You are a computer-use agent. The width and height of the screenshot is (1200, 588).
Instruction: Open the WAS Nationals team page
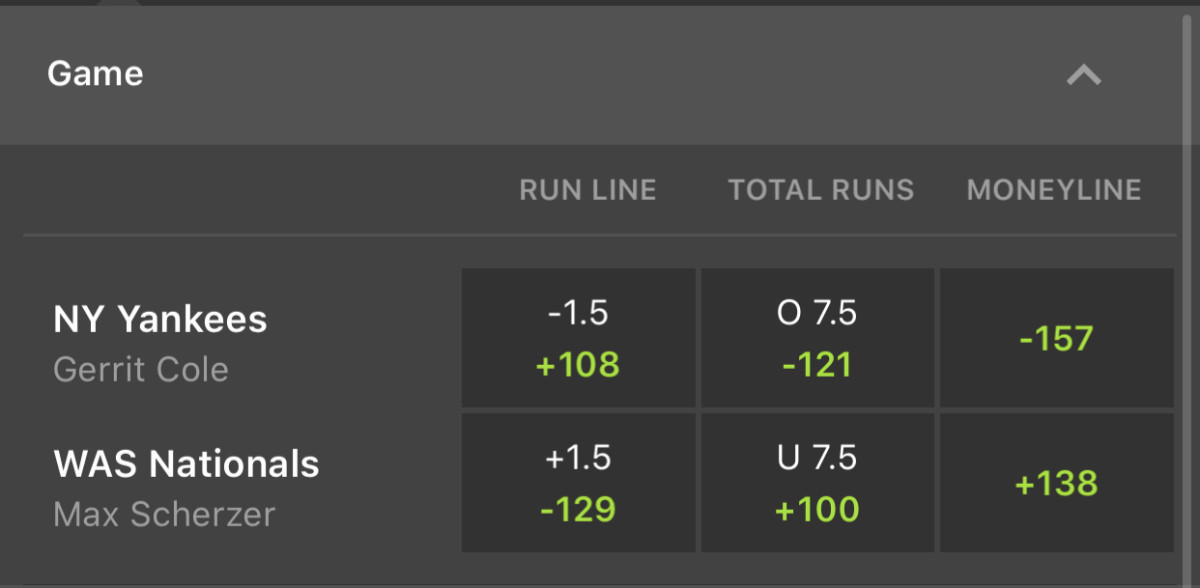(185, 463)
